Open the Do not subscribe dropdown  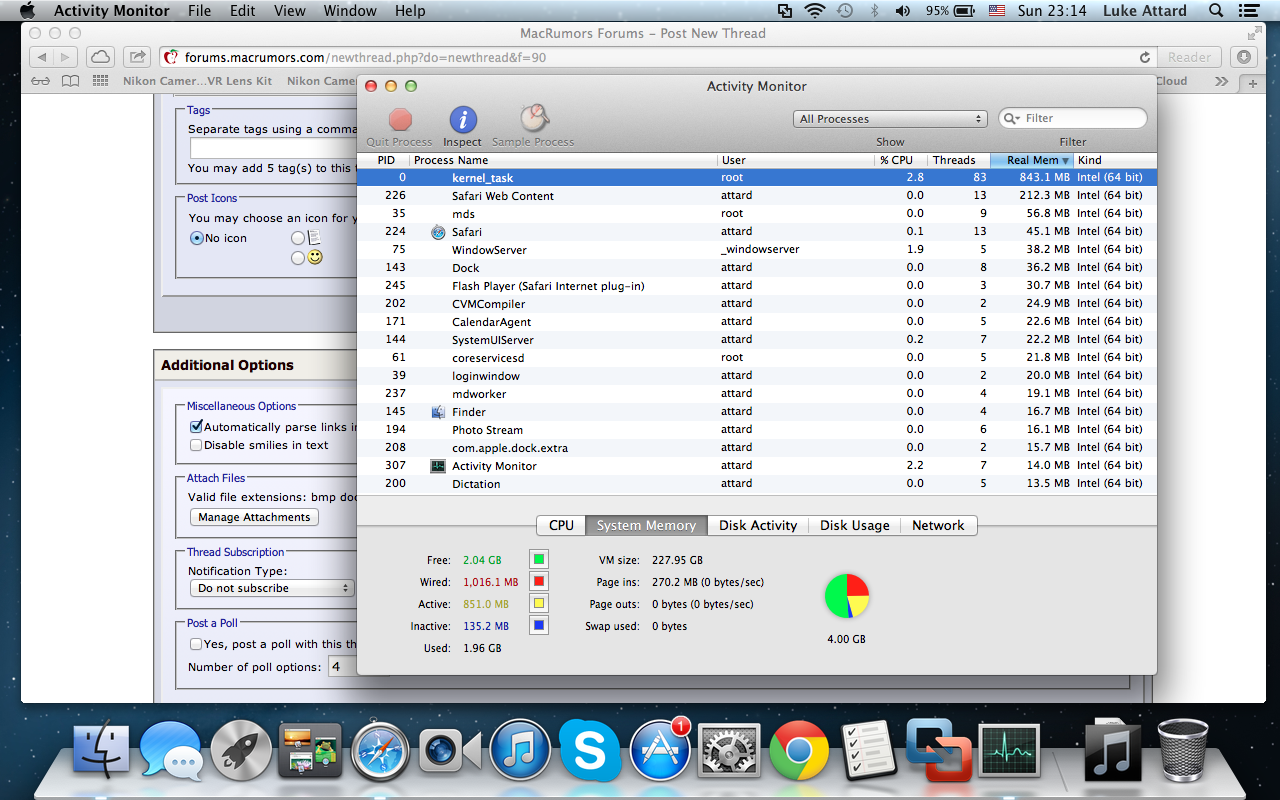click(x=272, y=588)
